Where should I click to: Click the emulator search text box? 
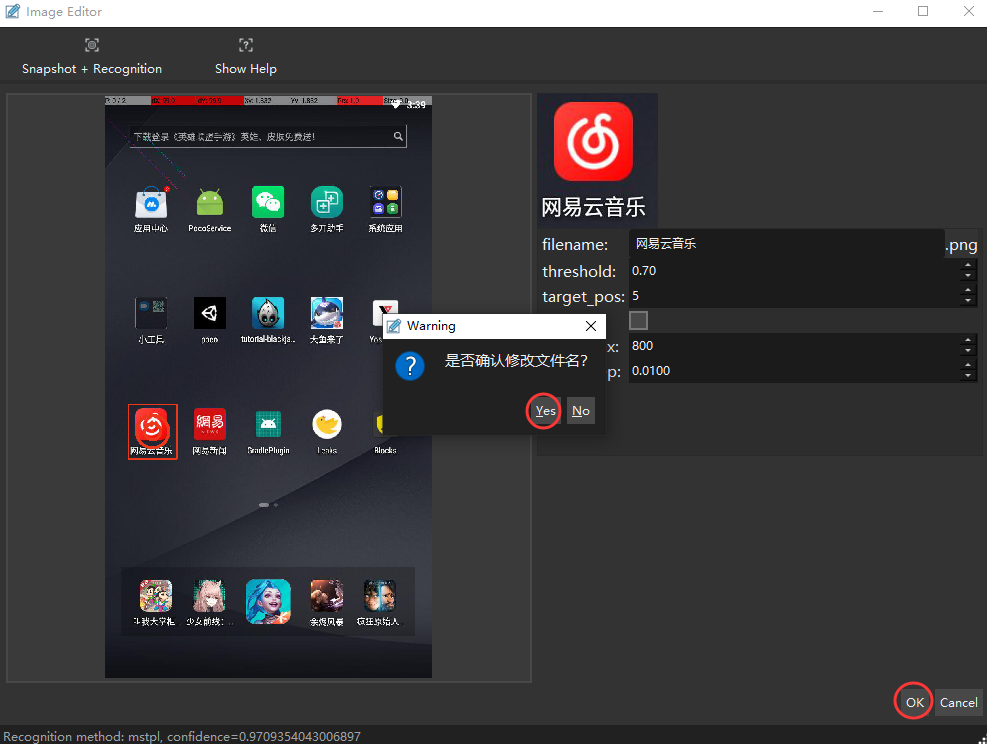(x=268, y=137)
